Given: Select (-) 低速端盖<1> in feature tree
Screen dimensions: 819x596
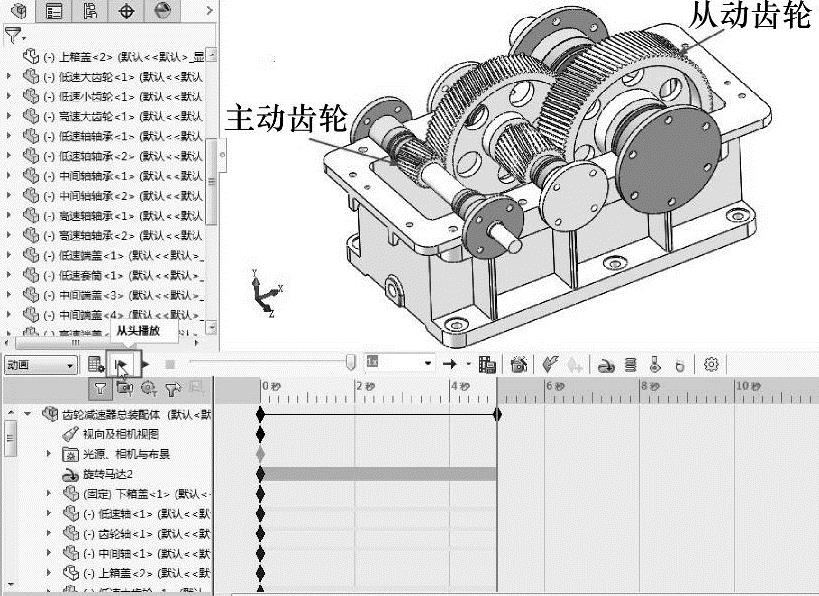Looking at the screenshot, I should (x=123, y=255).
